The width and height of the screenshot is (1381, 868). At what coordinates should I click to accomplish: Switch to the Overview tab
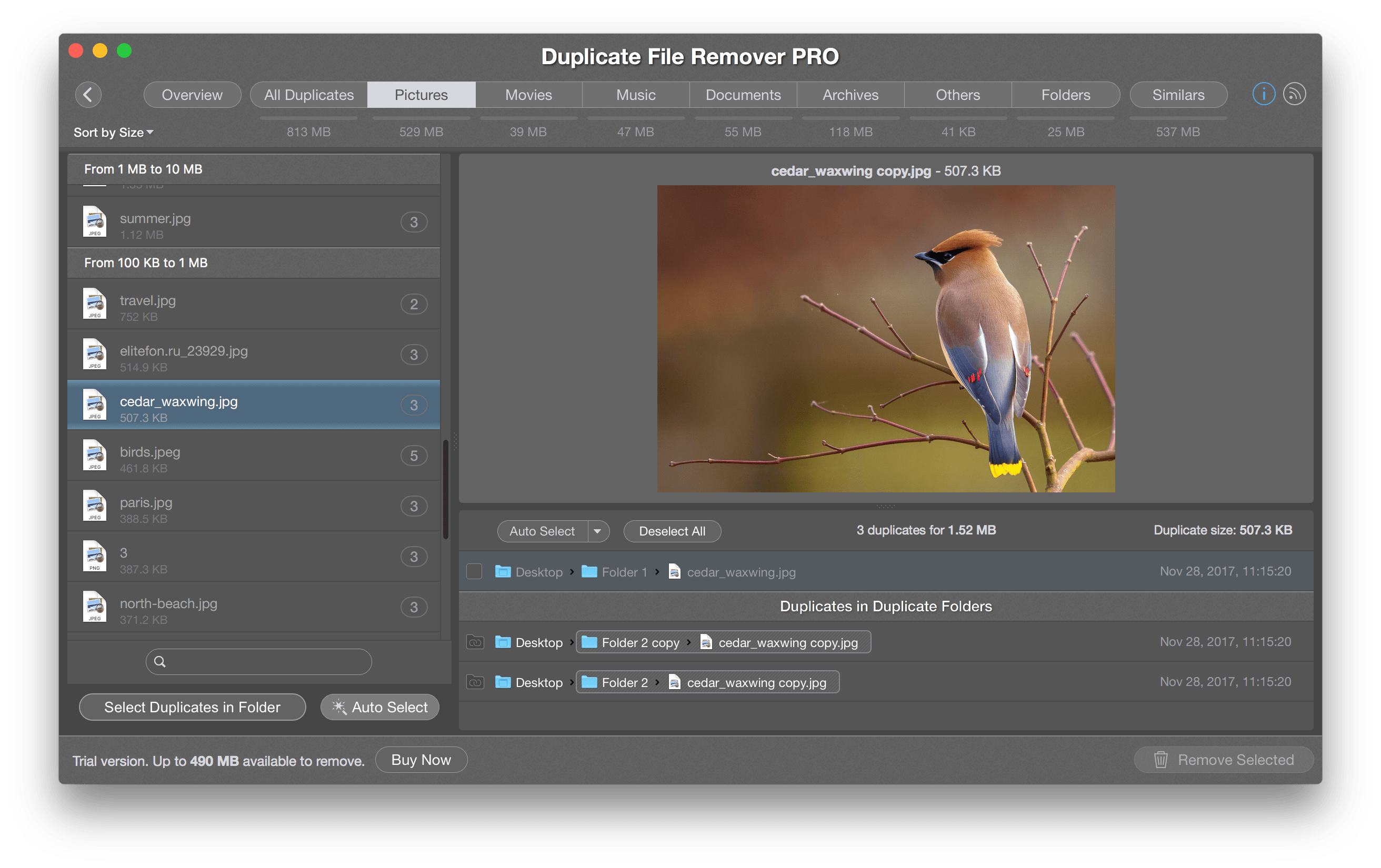click(192, 95)
